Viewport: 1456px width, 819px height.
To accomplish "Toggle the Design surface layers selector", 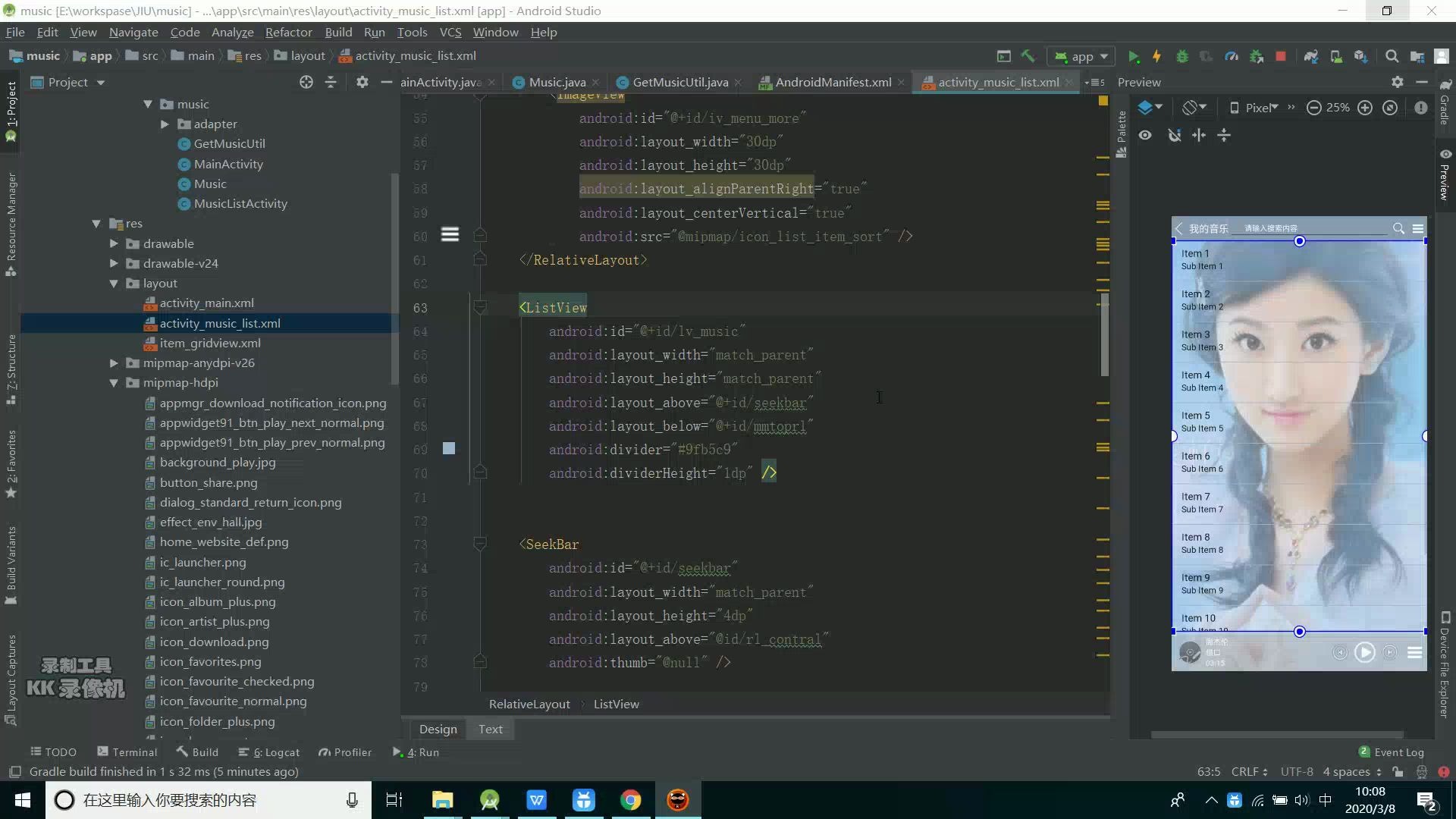I will [x=1150, y=108].
